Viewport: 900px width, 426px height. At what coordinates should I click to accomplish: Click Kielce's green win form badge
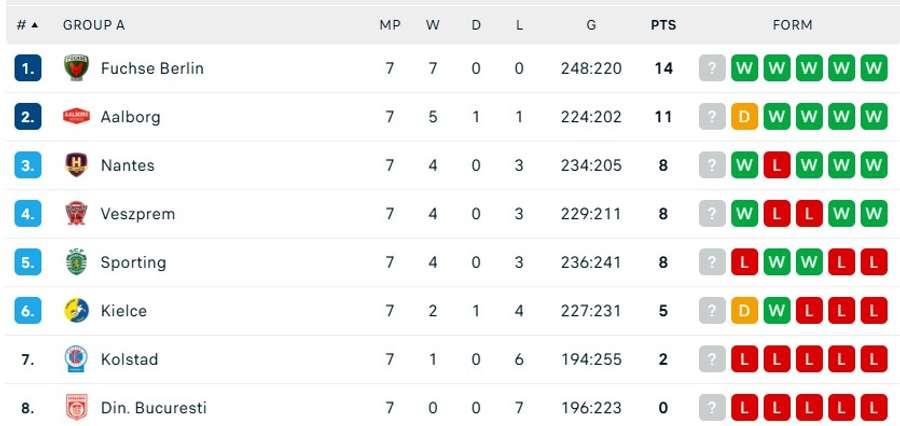pyautogui.click(x=776, y=311)
